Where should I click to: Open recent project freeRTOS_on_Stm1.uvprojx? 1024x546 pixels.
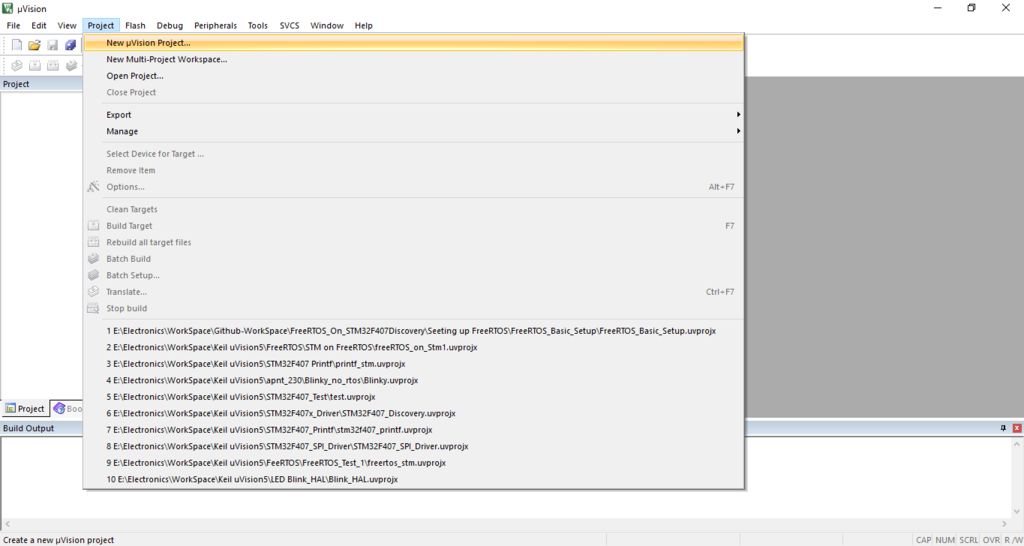[413, 347]
